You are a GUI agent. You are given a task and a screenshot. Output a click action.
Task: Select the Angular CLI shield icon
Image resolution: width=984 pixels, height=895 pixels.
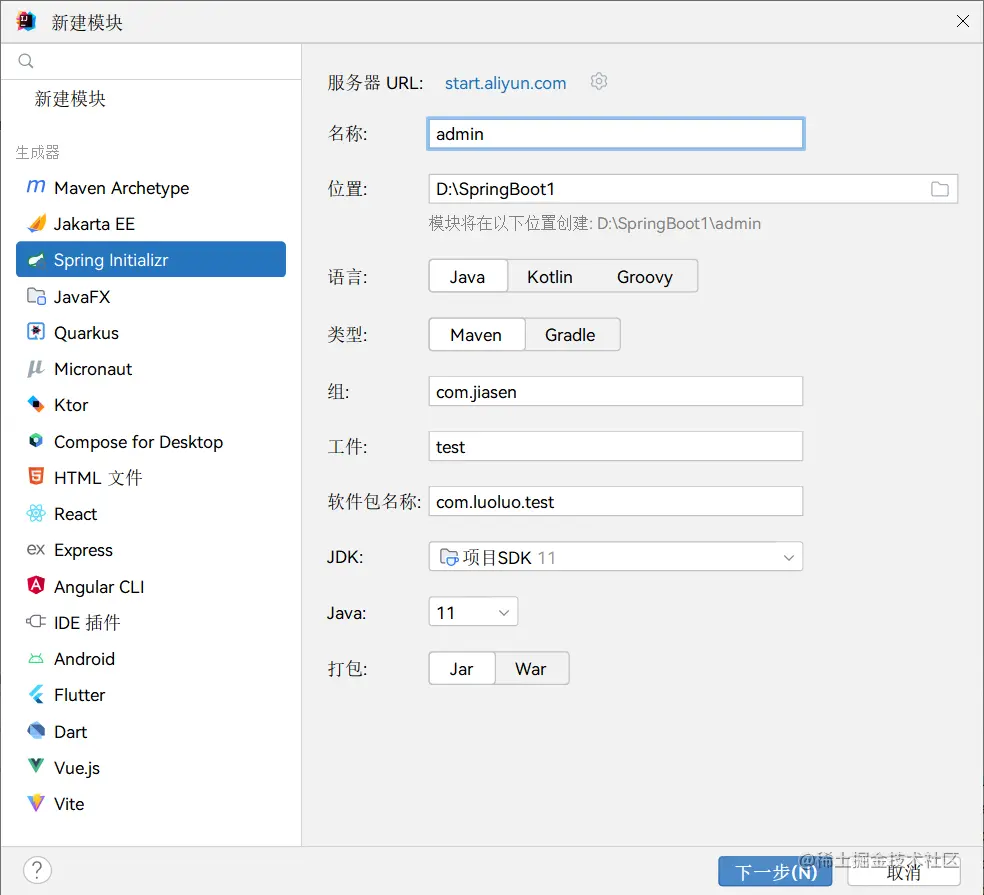(x=36, y=586)
